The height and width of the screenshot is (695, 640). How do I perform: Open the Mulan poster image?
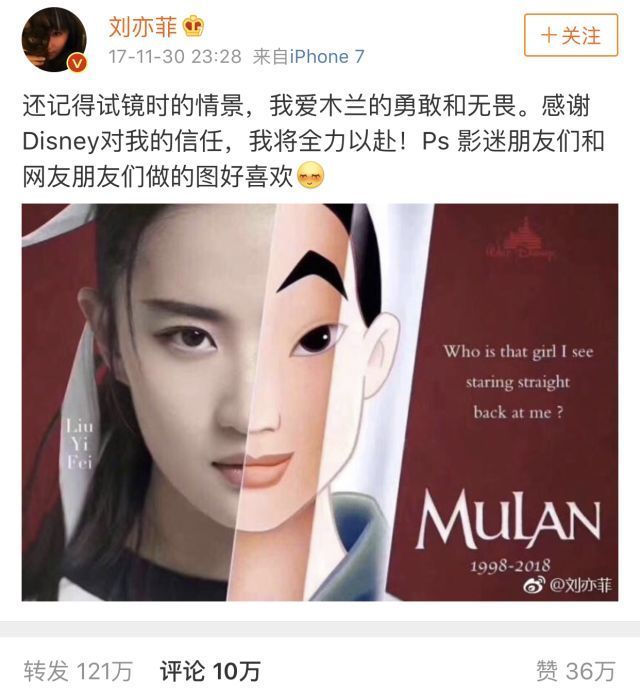[320, 402]
